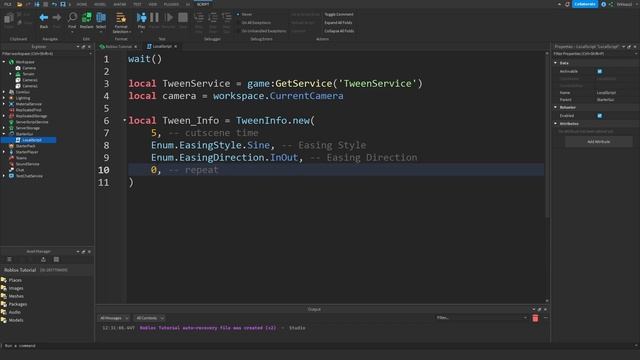This screenshot has height=360, width=640.
Task: Switch to the PLUGINS ribbon tab
Action: point(171,4)
